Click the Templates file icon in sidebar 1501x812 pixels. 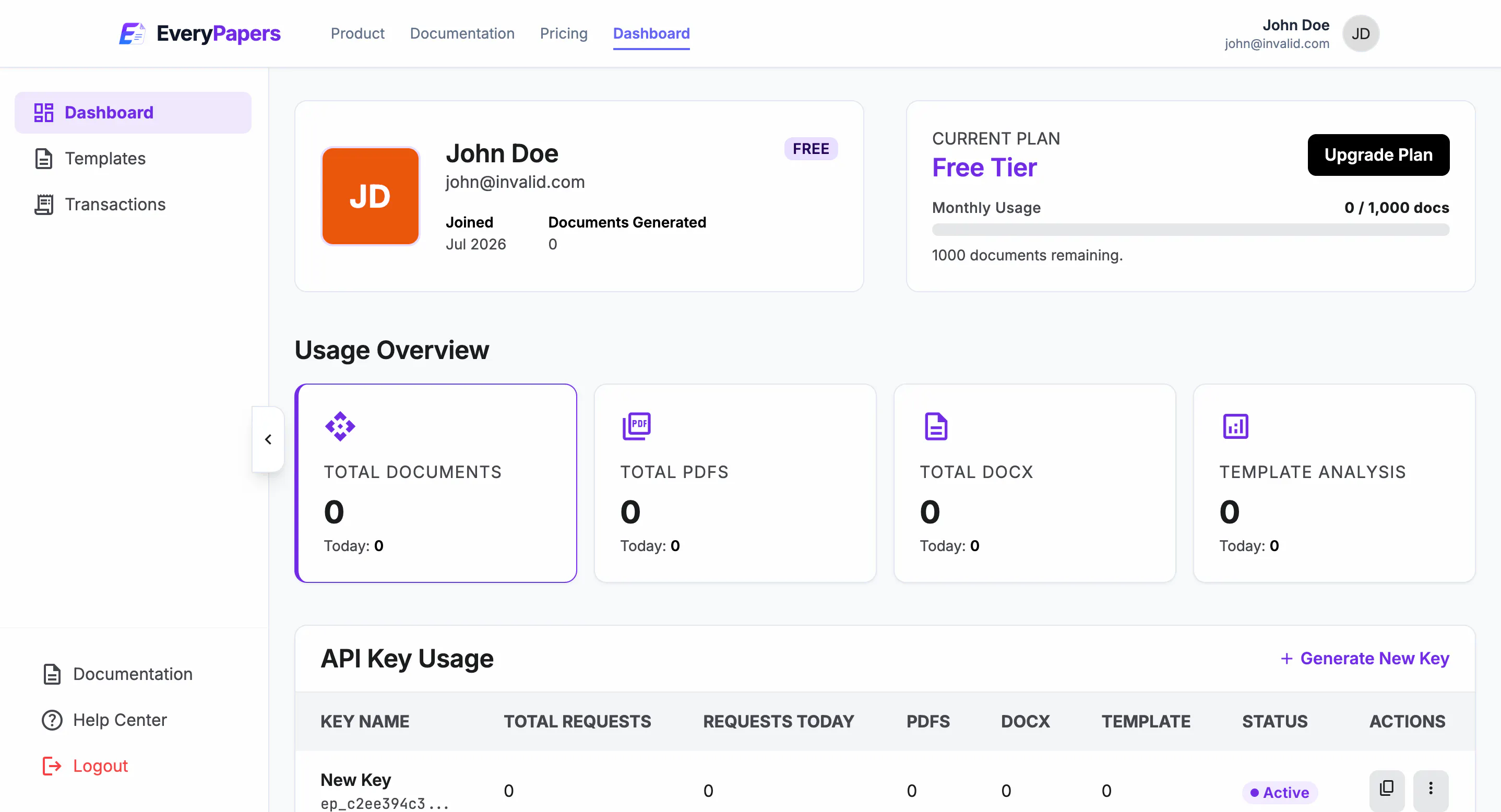[x=44, y=159]
